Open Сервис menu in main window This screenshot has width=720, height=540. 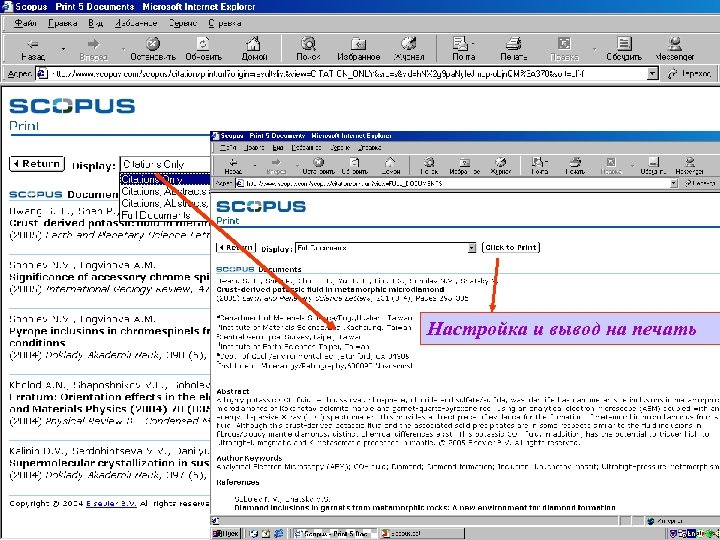[183, 23]
